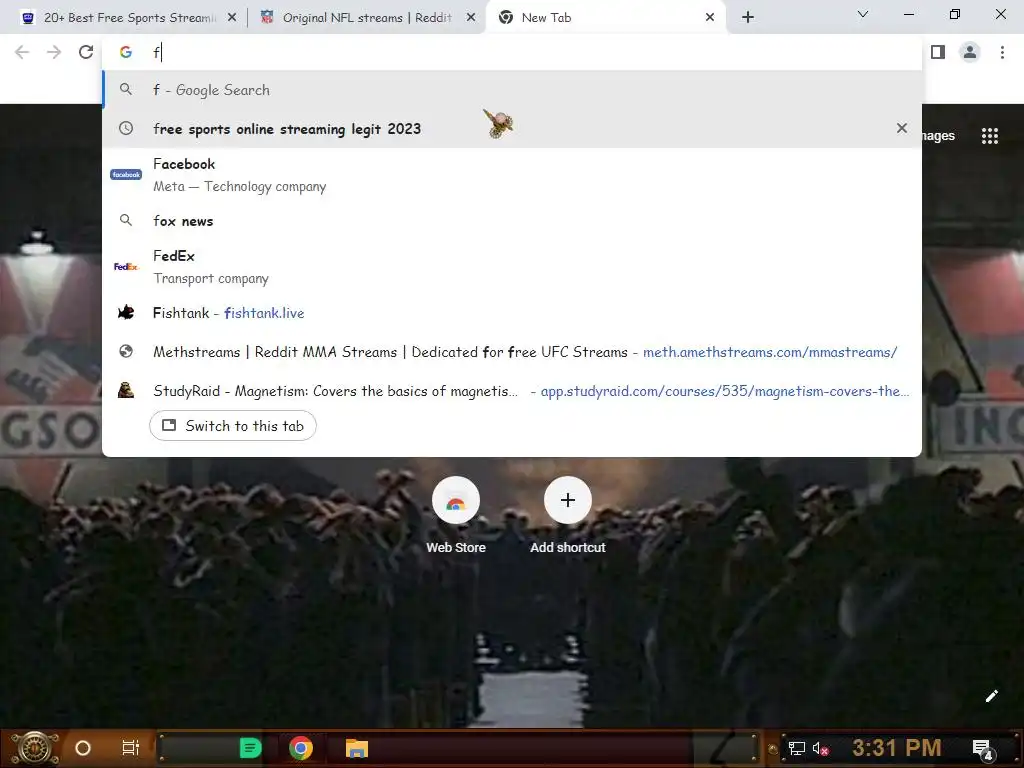Open the Google apps grid

click(x=989, y=136)
